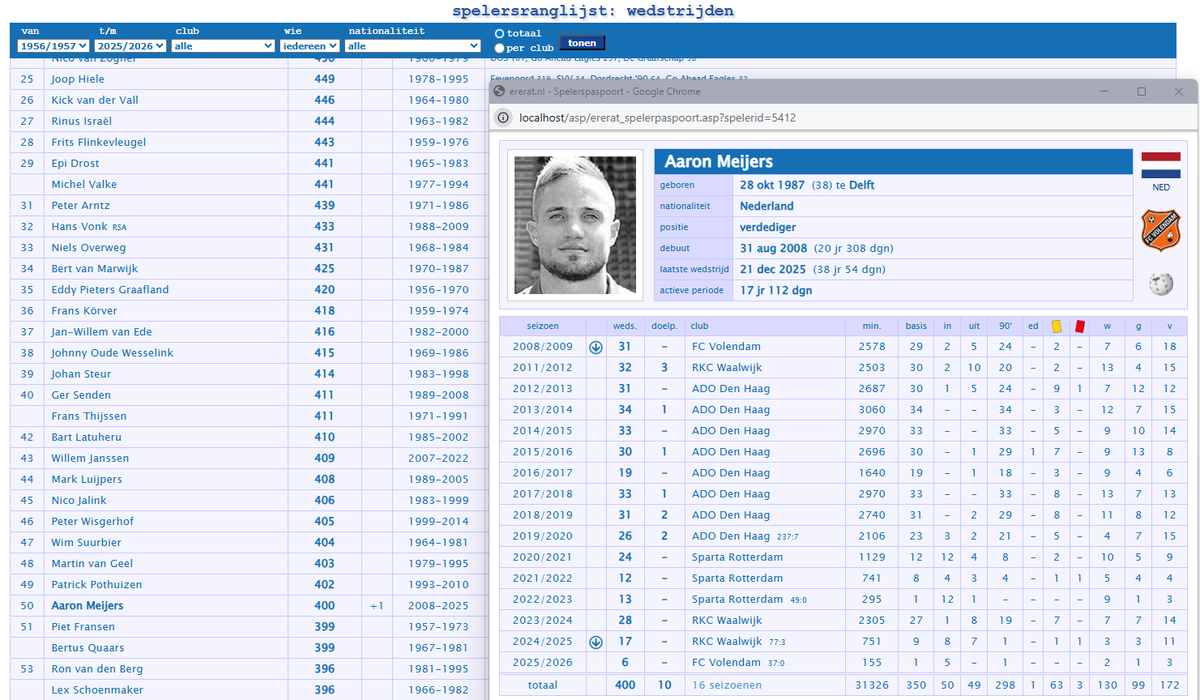This screenshot has height=700, width=1200.
Task: Open the Wikipedia globe icon link
Action: pyautogui.click(x=1160, y=285)
